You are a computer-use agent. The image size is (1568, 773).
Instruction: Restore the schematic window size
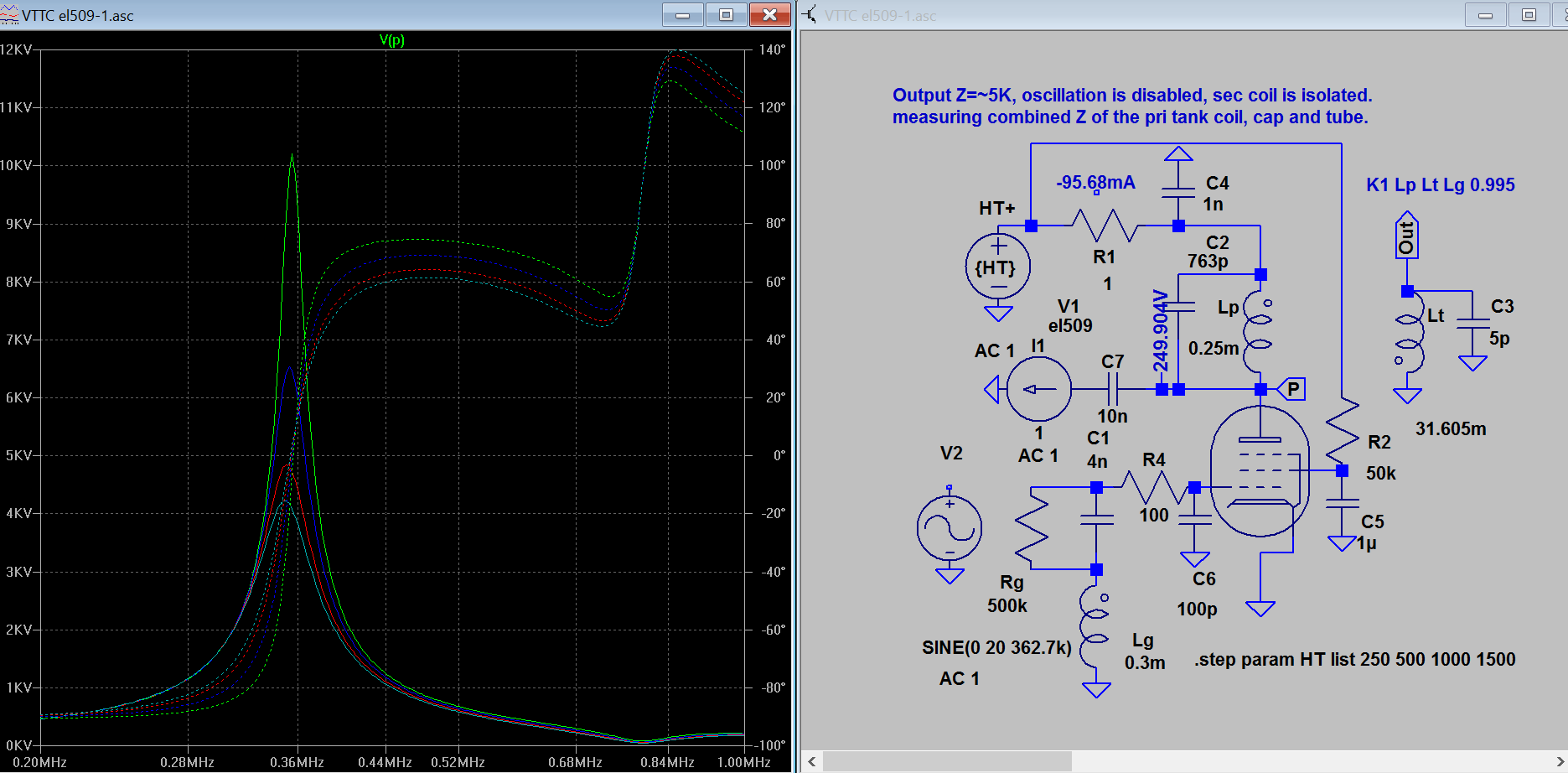pyautogui.click(x=1529, y=14)
